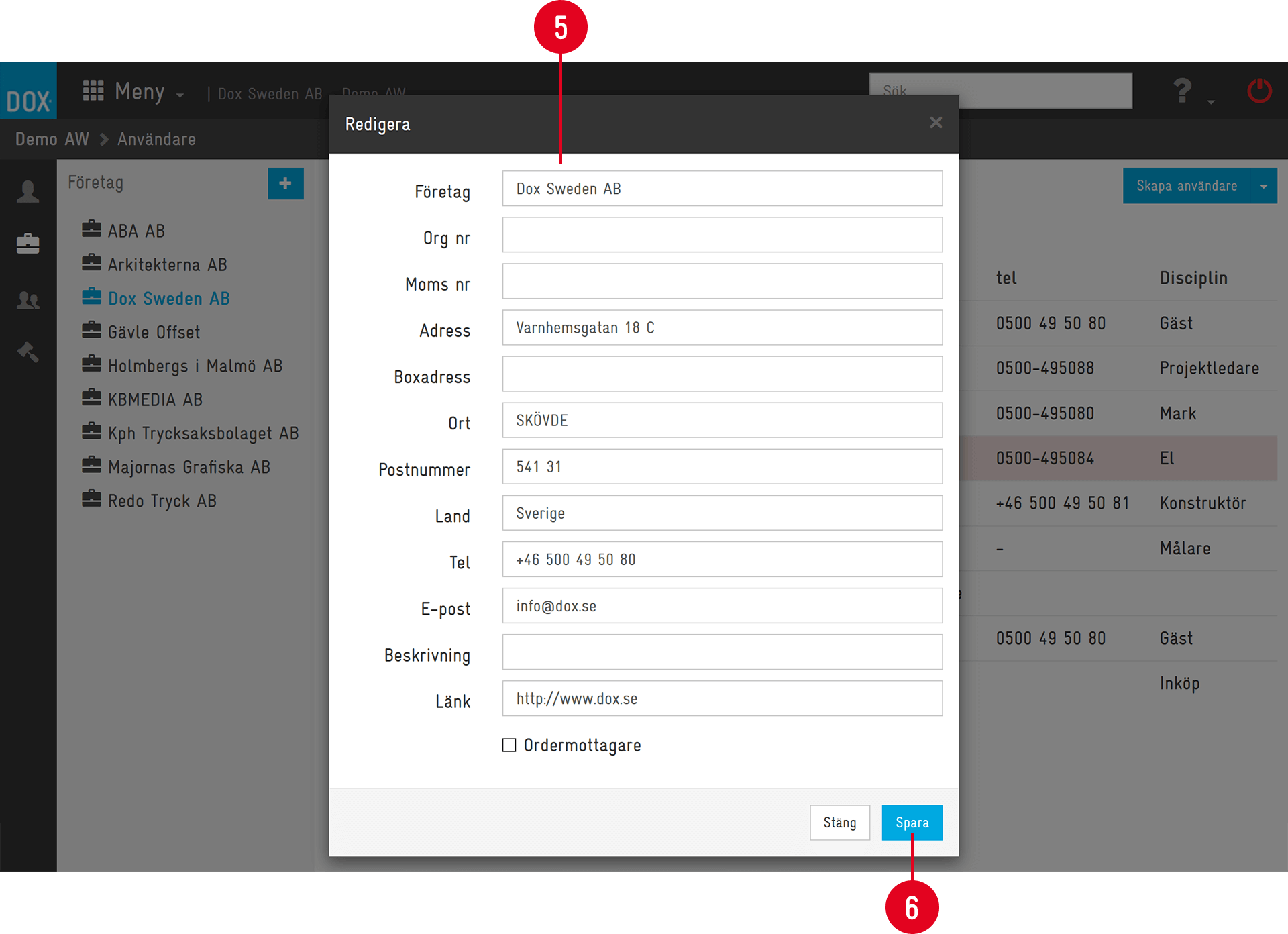Click the KBMEDIA AB briefcase icon
Image resolution: width=1288 pixels, height=934 pixels.
(91, 397)
